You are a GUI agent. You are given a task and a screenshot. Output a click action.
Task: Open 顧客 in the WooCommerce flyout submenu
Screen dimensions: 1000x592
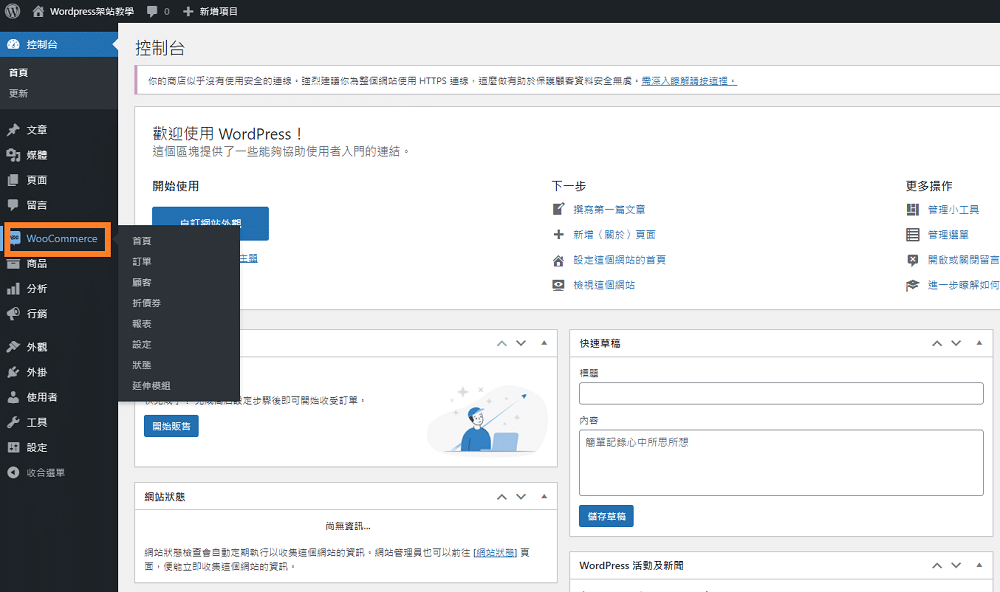click(142, 282)
